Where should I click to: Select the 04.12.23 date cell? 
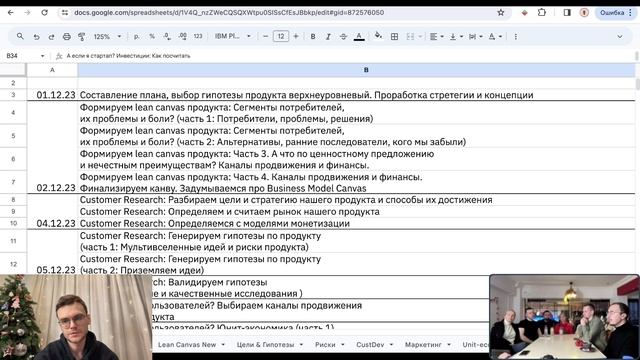pos(53,223)
